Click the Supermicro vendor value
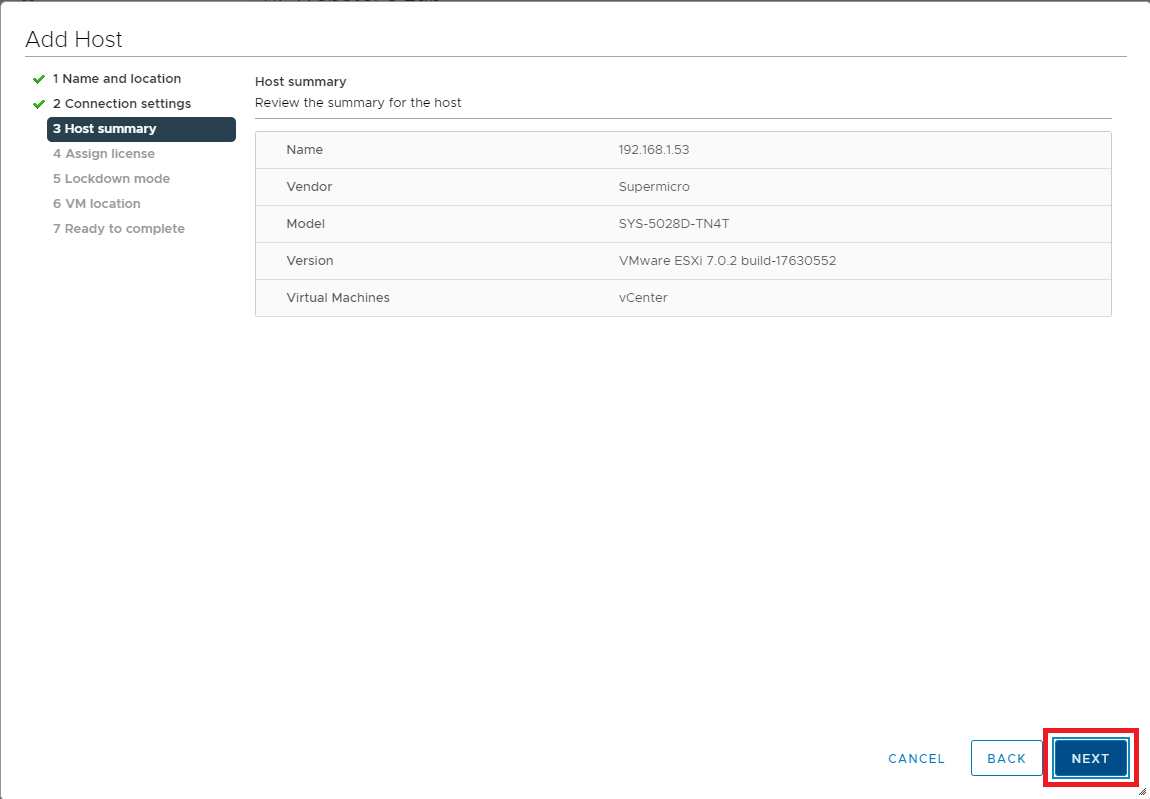 (654, 187)
